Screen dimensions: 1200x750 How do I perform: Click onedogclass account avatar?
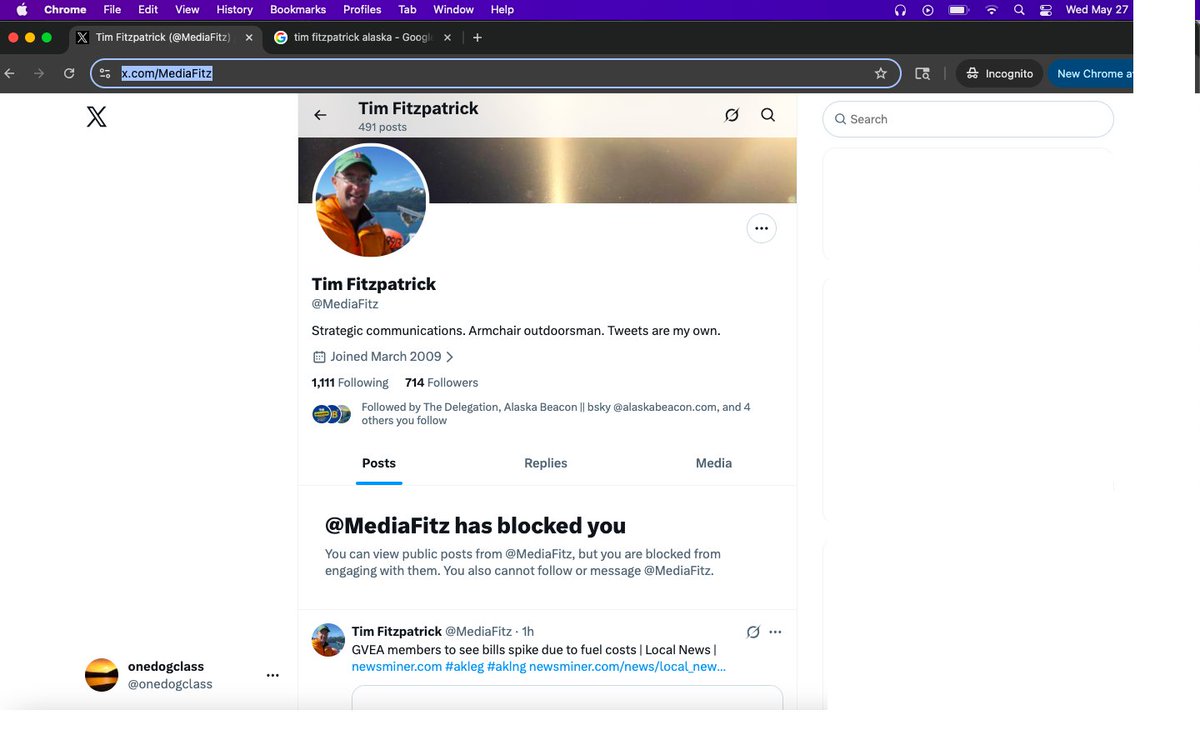pos(102,675)
